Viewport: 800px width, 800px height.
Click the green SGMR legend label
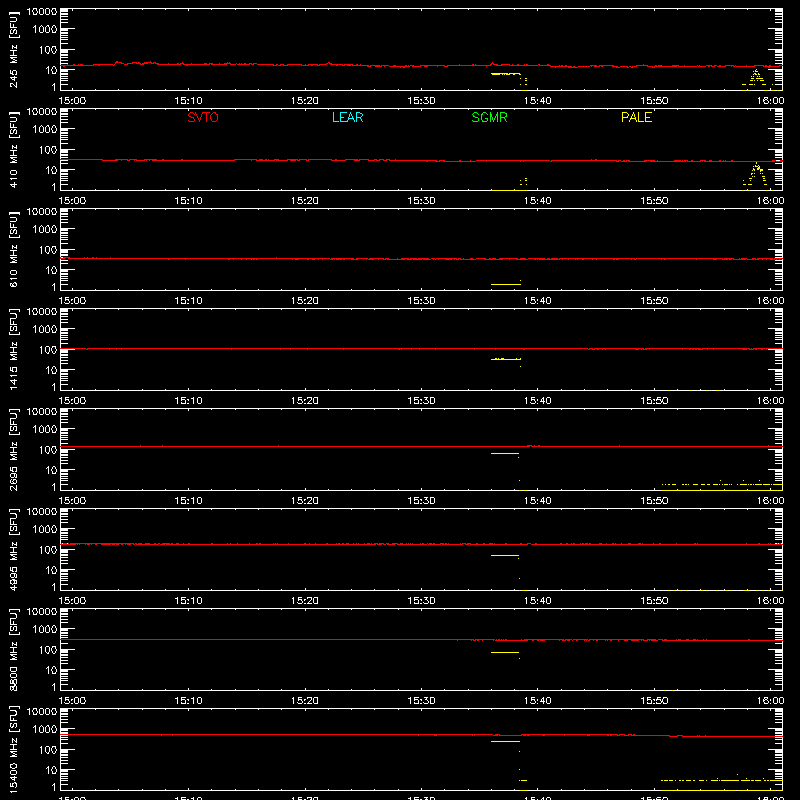[x=489, y=117]
